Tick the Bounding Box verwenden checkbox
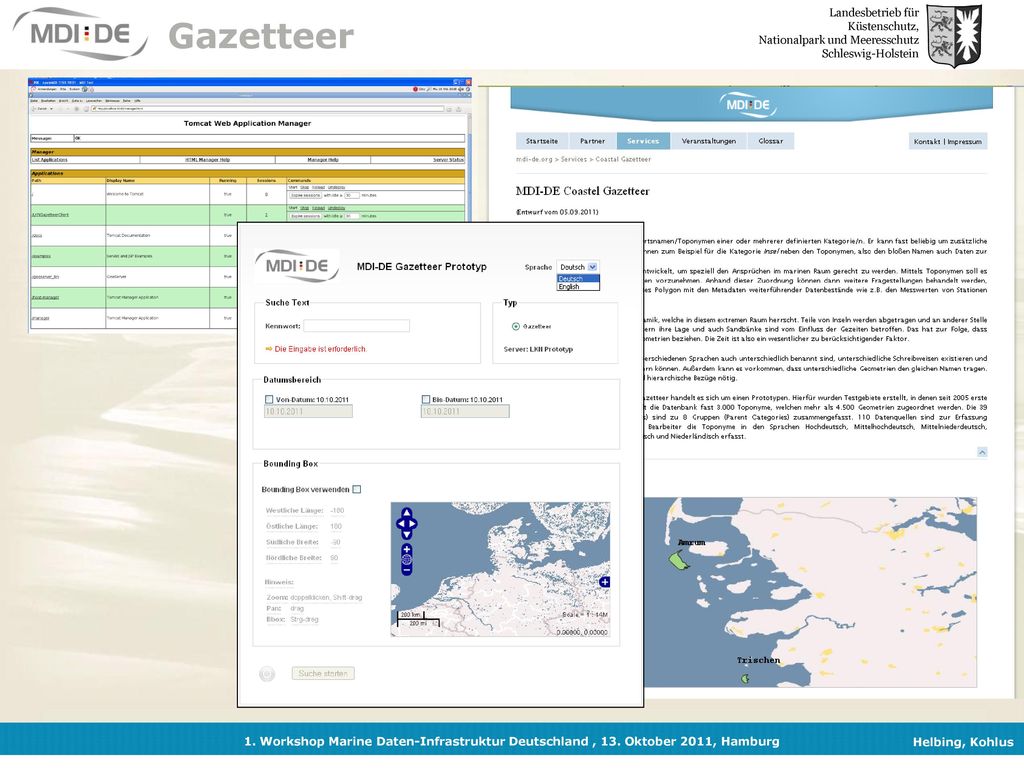The image size is (1024, 768). [357, 489]
